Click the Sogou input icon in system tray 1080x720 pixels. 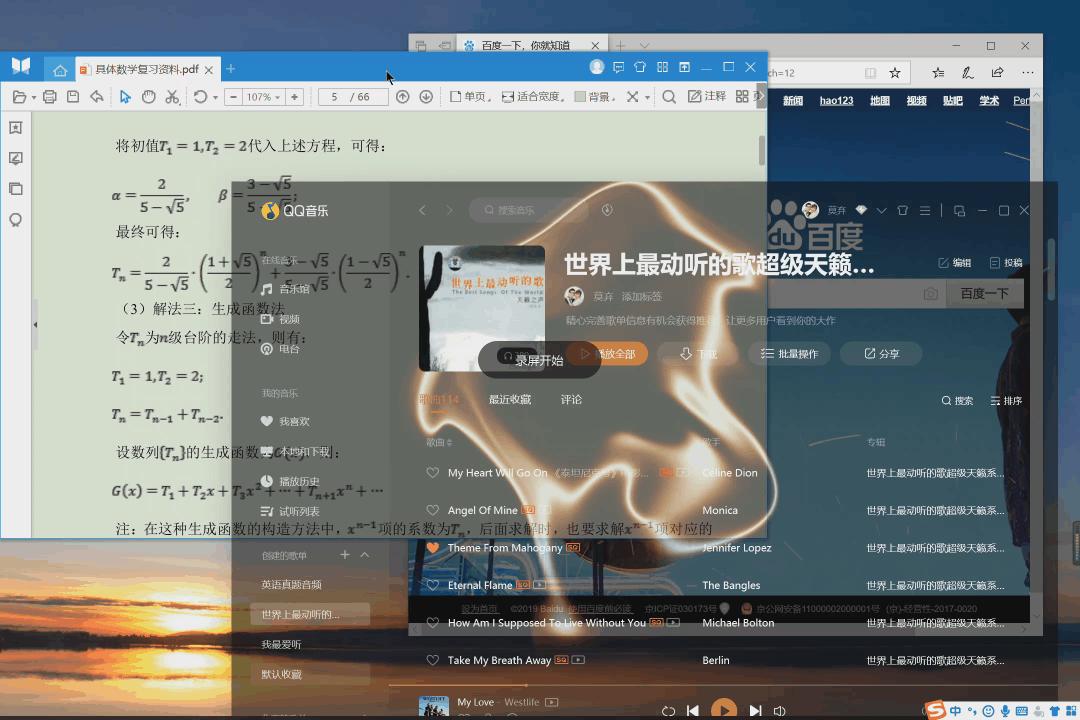click(x=934, y=711)
